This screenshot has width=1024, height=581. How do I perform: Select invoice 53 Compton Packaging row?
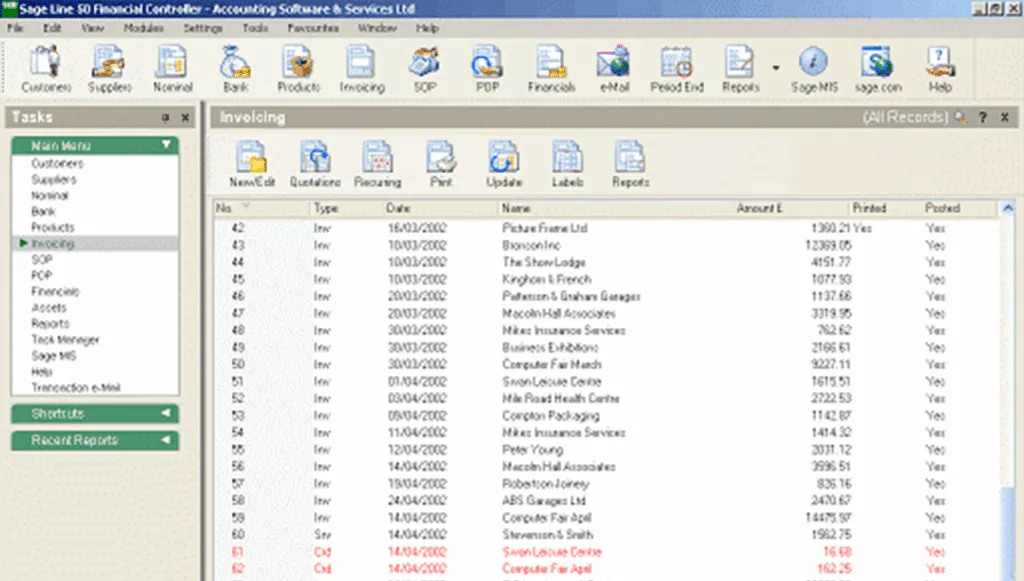607,415
